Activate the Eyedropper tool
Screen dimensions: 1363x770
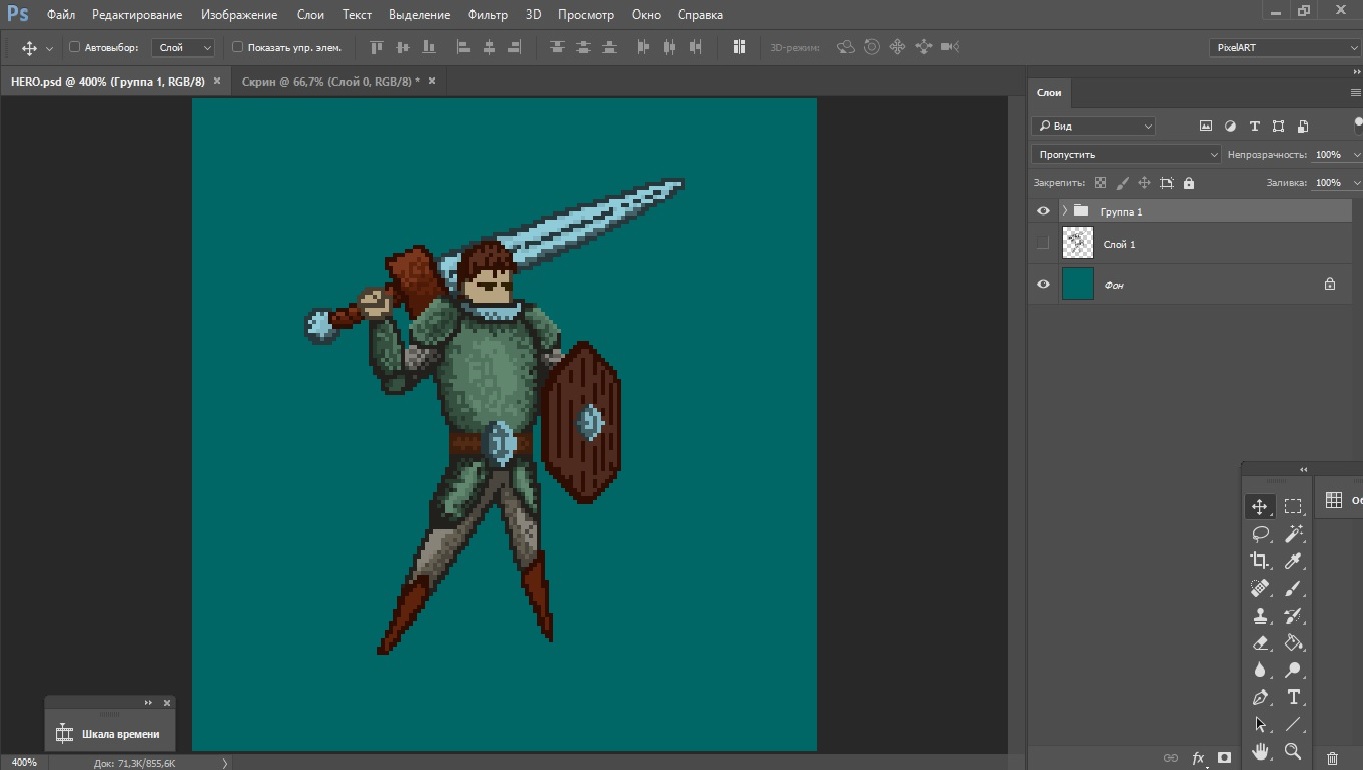[x=1293, y=561]
